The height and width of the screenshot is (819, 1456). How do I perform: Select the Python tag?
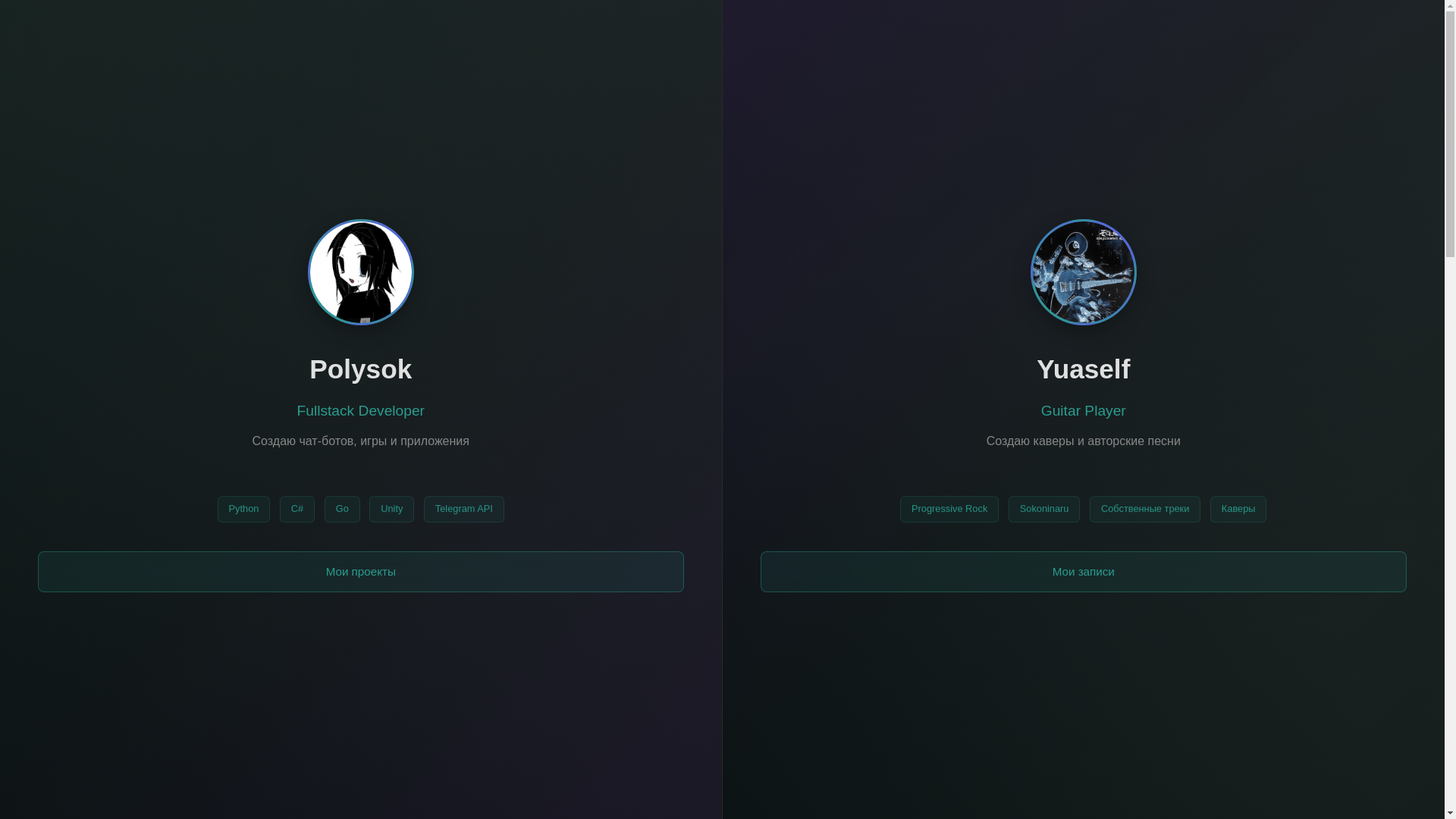[243, 509]
